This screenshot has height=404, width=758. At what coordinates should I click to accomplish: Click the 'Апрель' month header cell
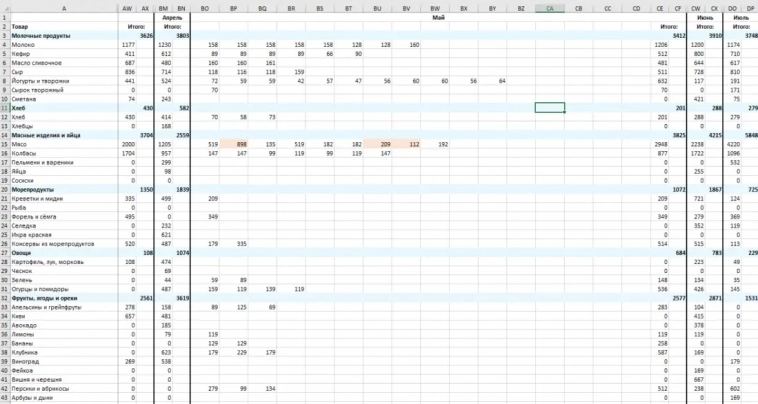click(172, 17)
